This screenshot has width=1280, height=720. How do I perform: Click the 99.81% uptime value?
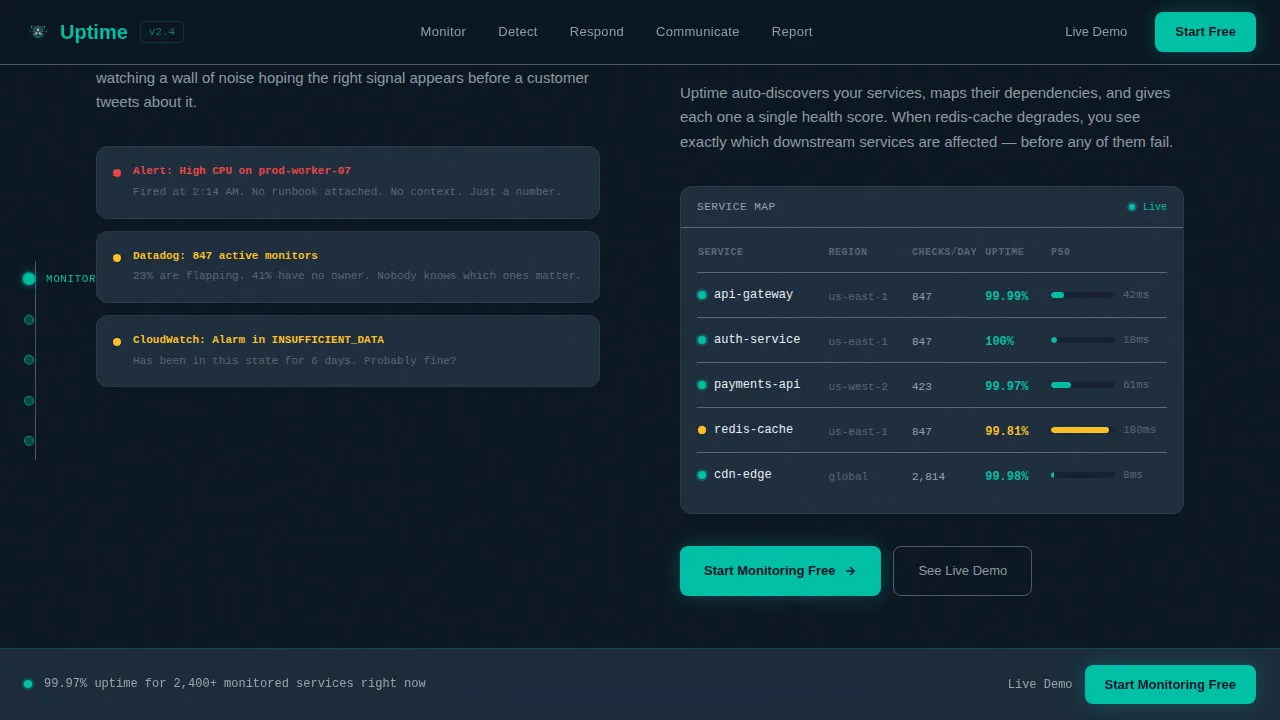click(x=1006, y=431)
